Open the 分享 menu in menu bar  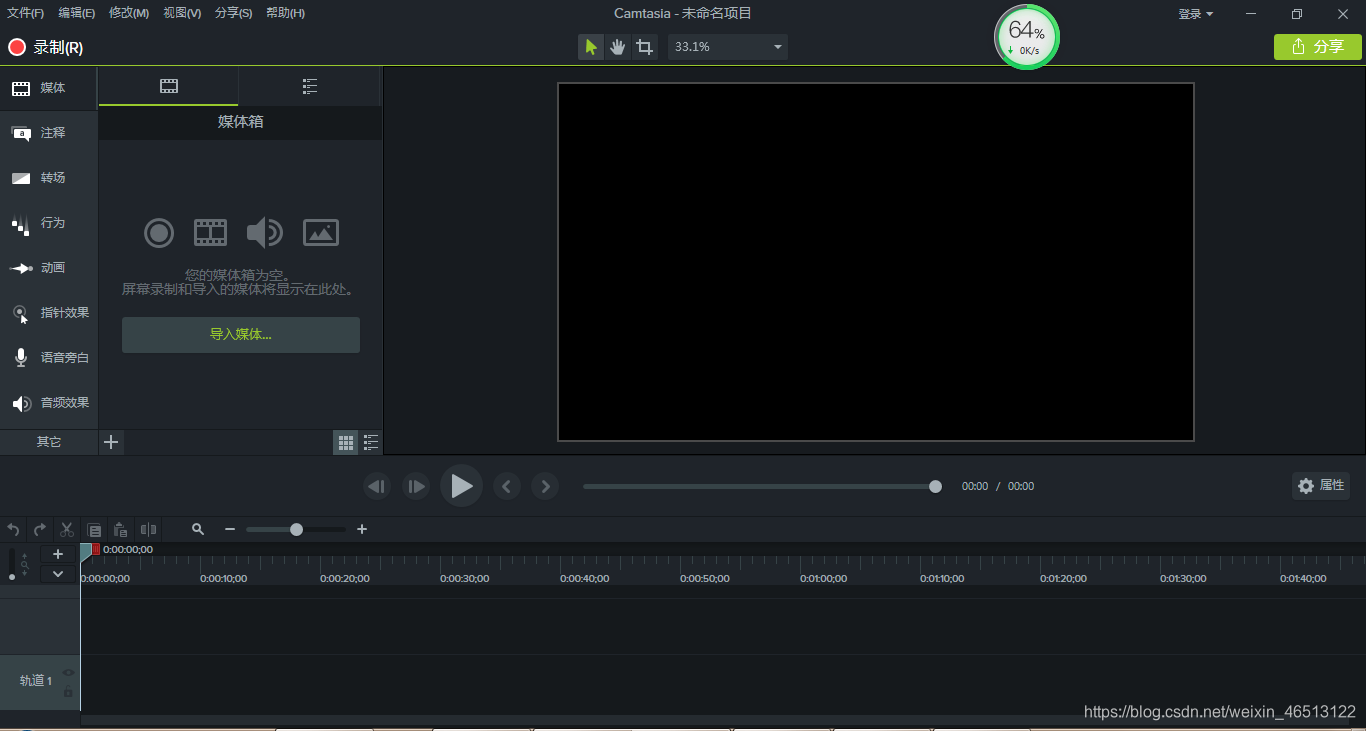point(234,13)
